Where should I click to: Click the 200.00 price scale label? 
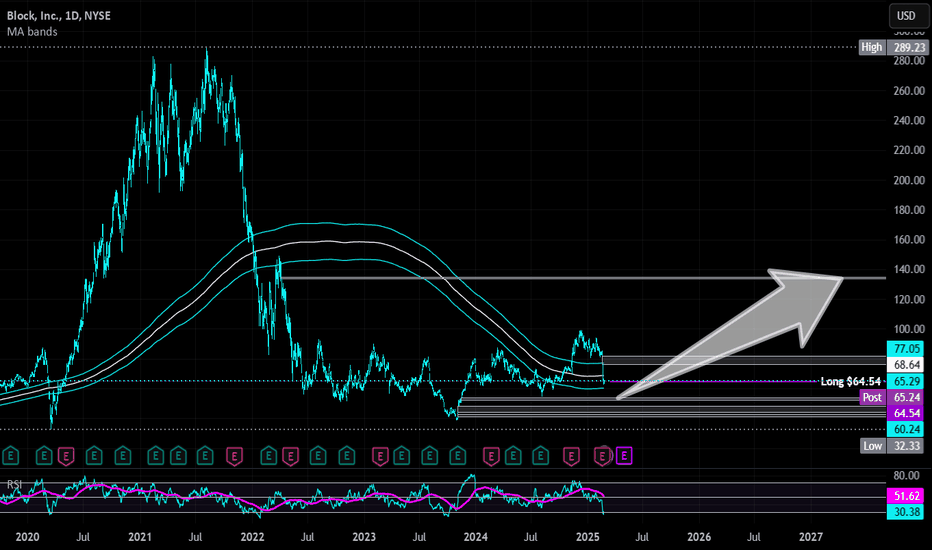(909, 180)
